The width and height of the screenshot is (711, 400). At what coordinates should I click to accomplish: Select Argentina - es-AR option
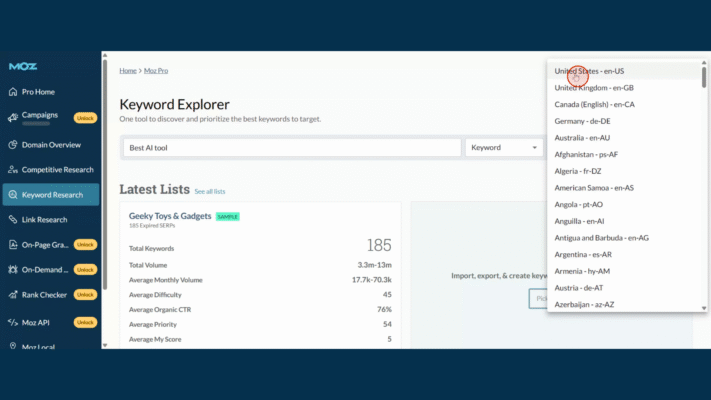click(624, 254)
